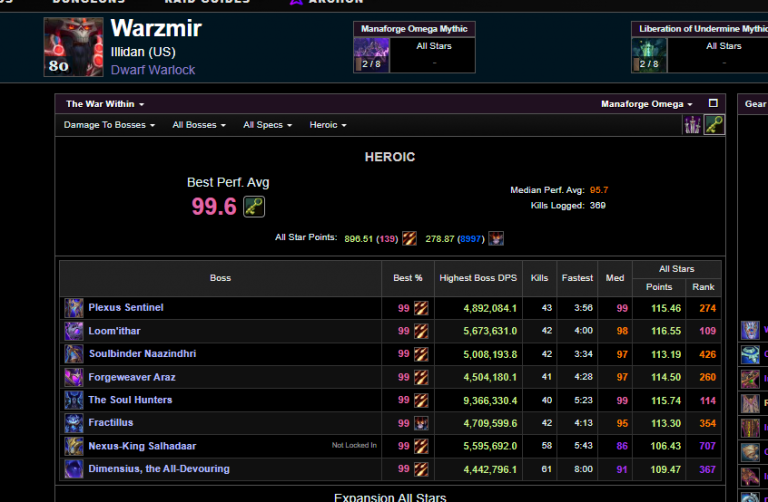Viewport: 768px width, 502px height.
Task: Open Fractillus boss link
Action: [111, 423]
